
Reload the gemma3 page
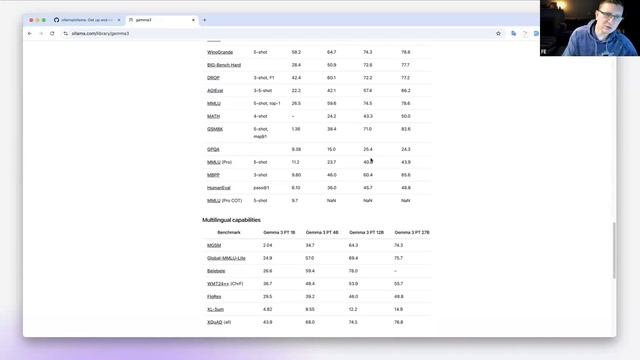tap(52, 33)
